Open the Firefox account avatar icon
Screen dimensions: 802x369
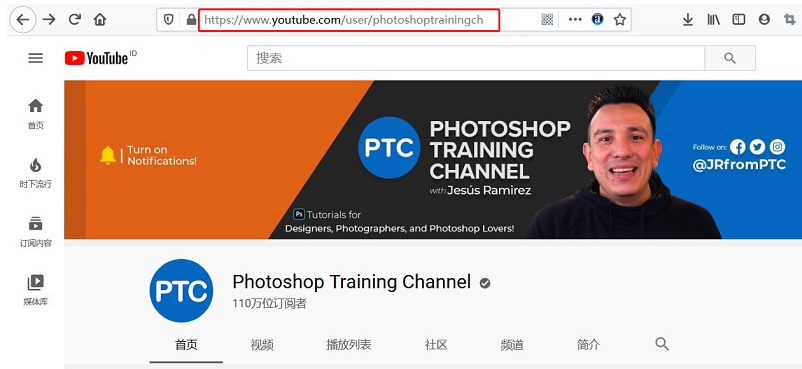coord(764,20)
